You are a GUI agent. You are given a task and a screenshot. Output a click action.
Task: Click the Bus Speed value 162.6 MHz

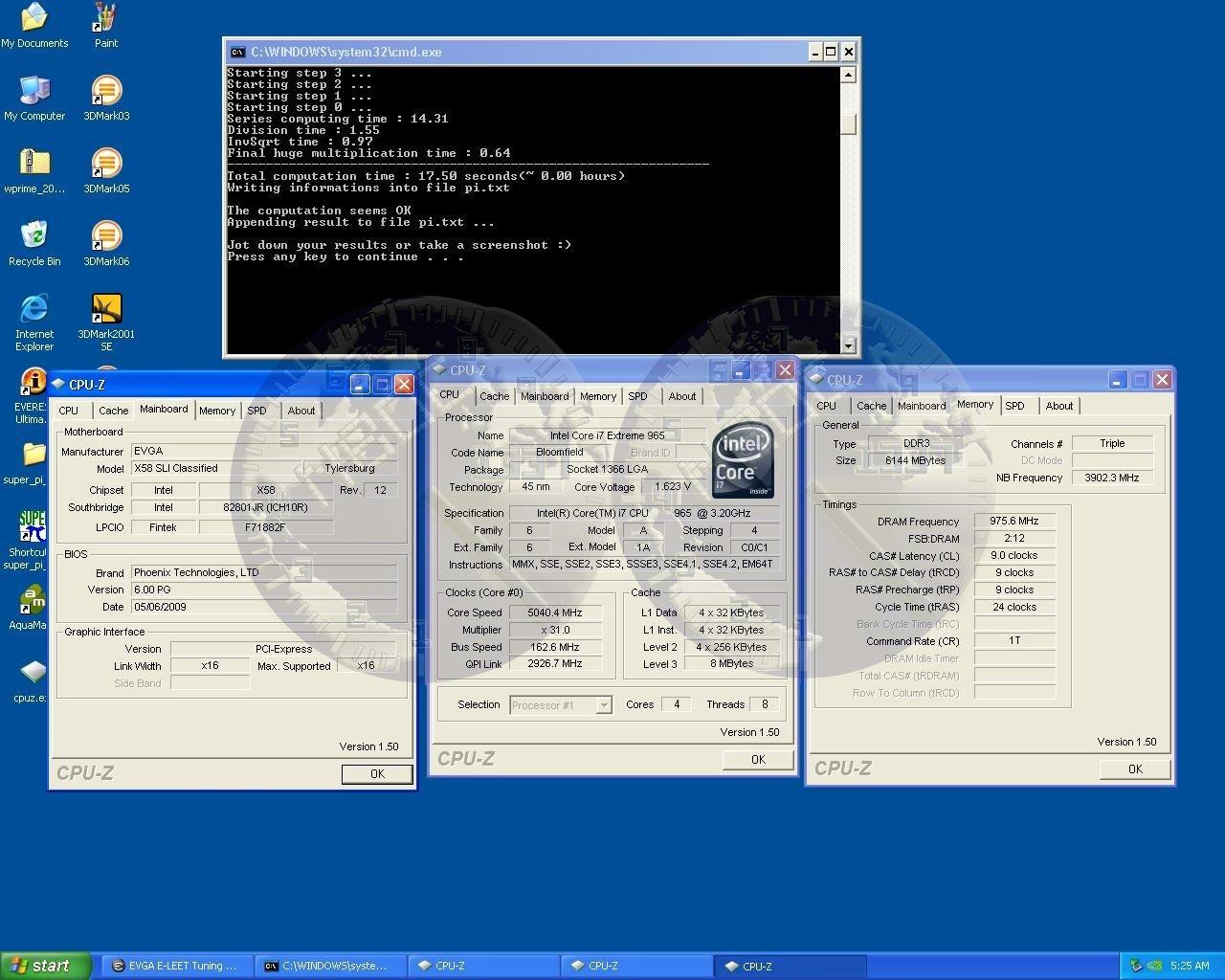click(x=555, y=647)
